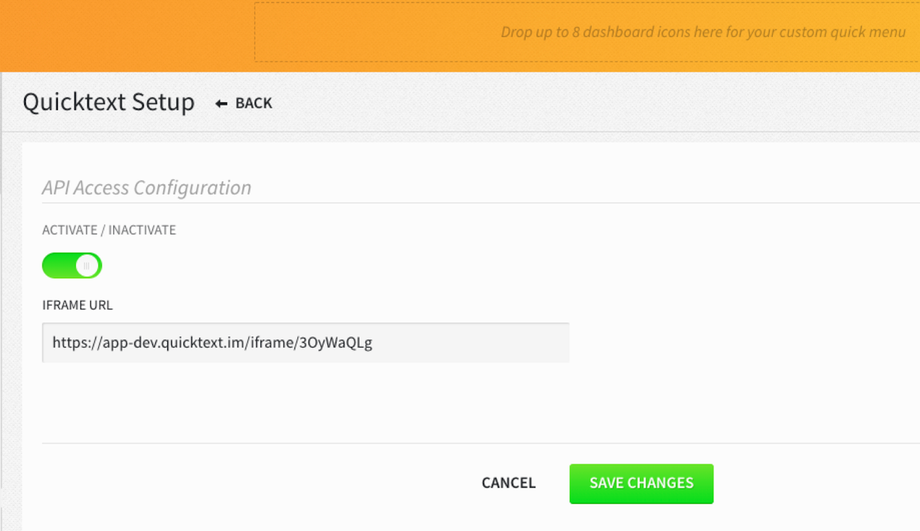The image size is (920, 531).
Task: Click the SAVE CHANGES button
Action: 641,483
